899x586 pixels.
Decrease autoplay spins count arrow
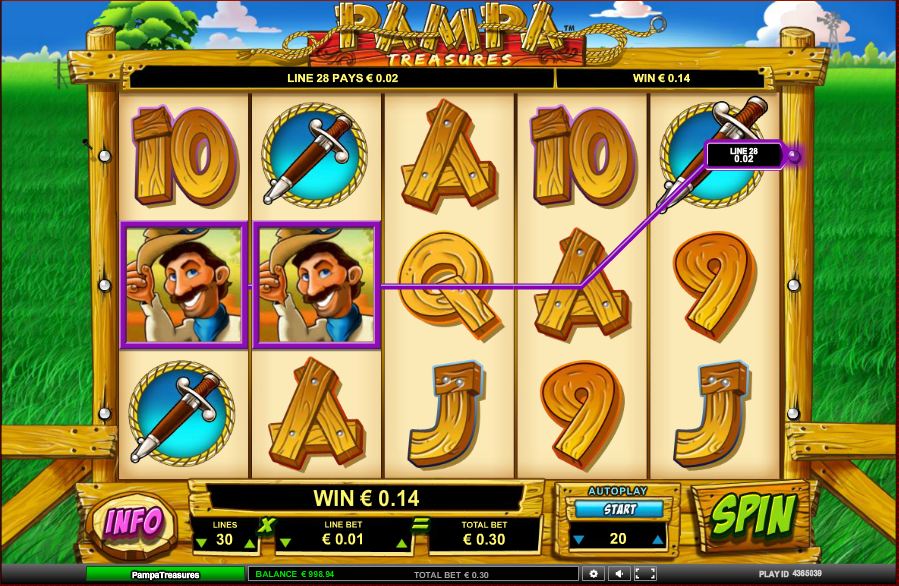click(579, 540)
